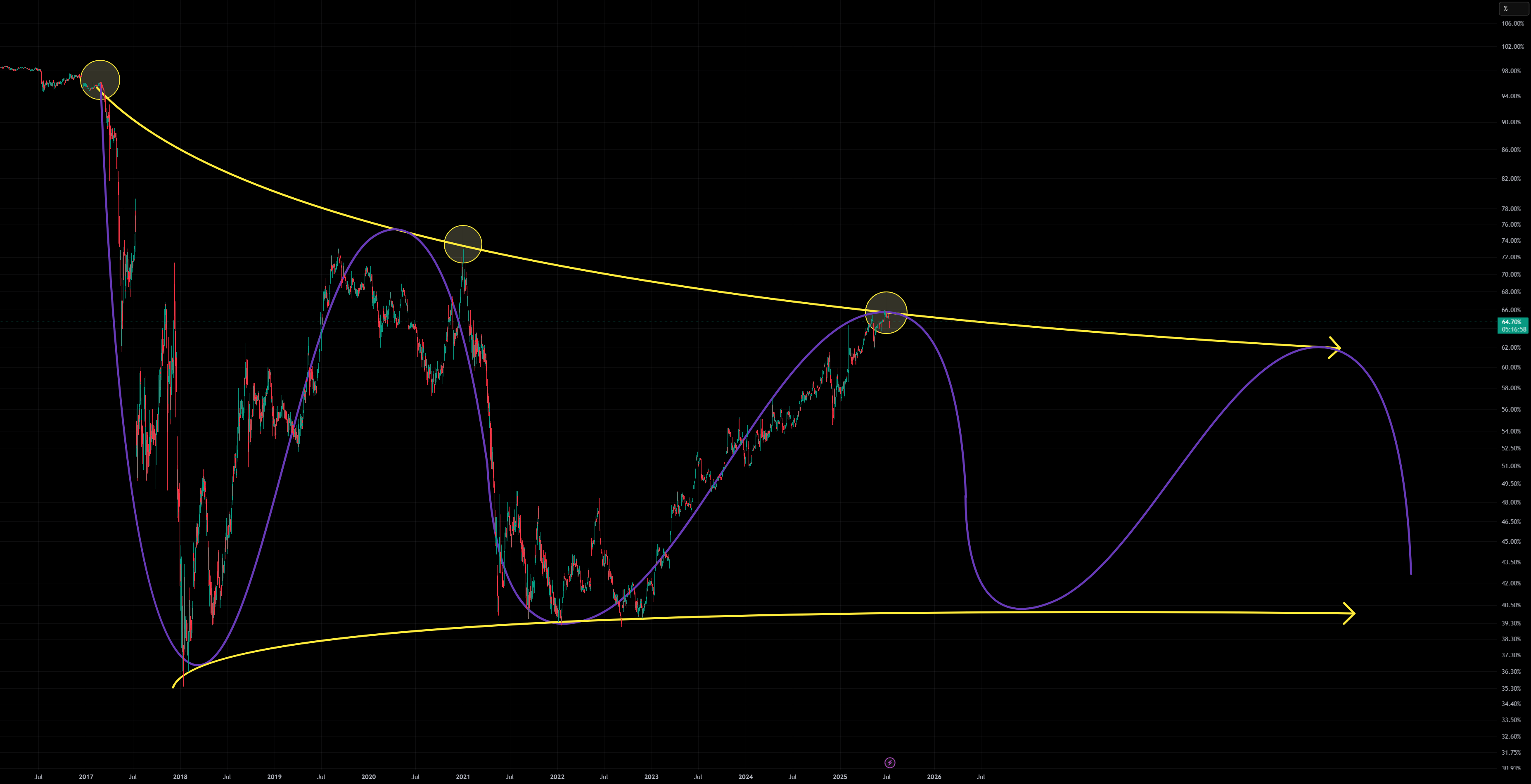
Task: Click the 54.00% price scale label
Action: coord(1511,431)
